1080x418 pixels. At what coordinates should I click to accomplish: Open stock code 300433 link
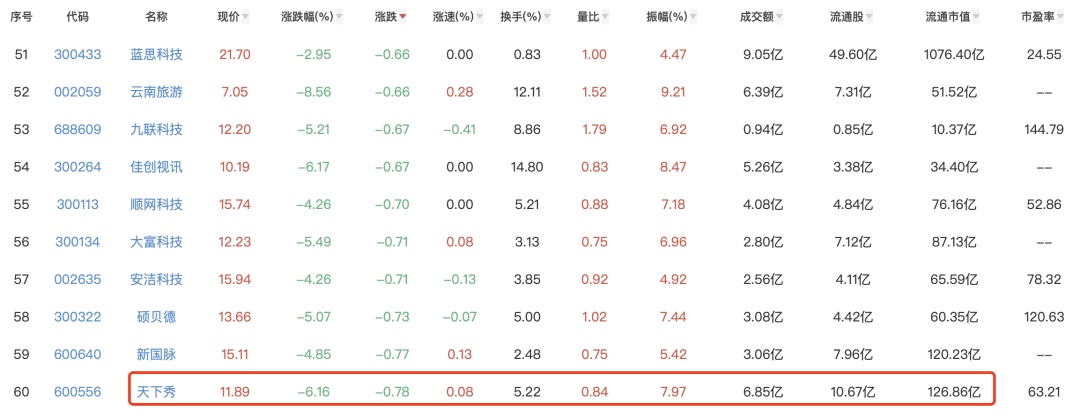pyautogui.click(x=77, y=54)
